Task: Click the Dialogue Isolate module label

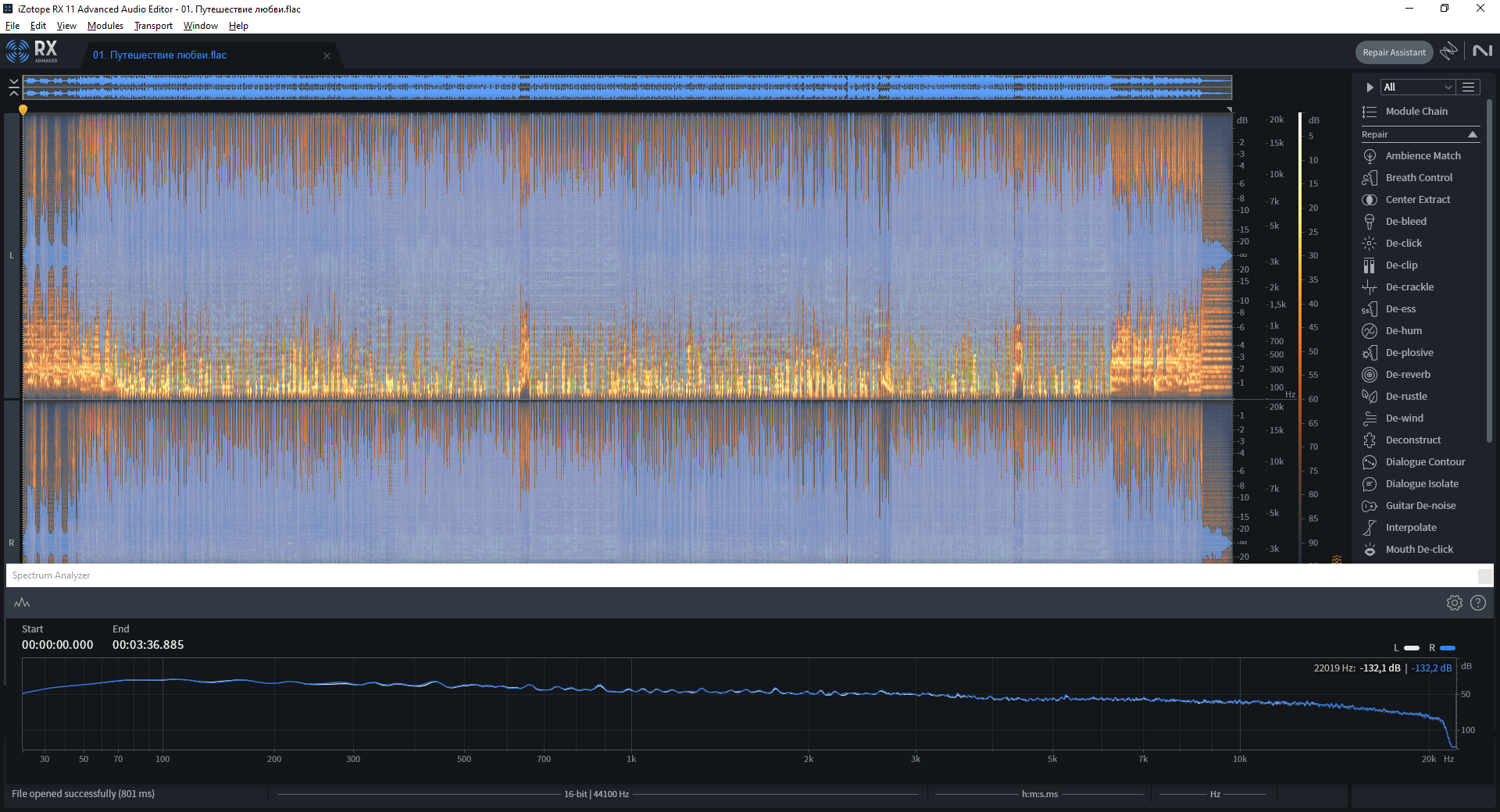Action: coord(1422,484)
